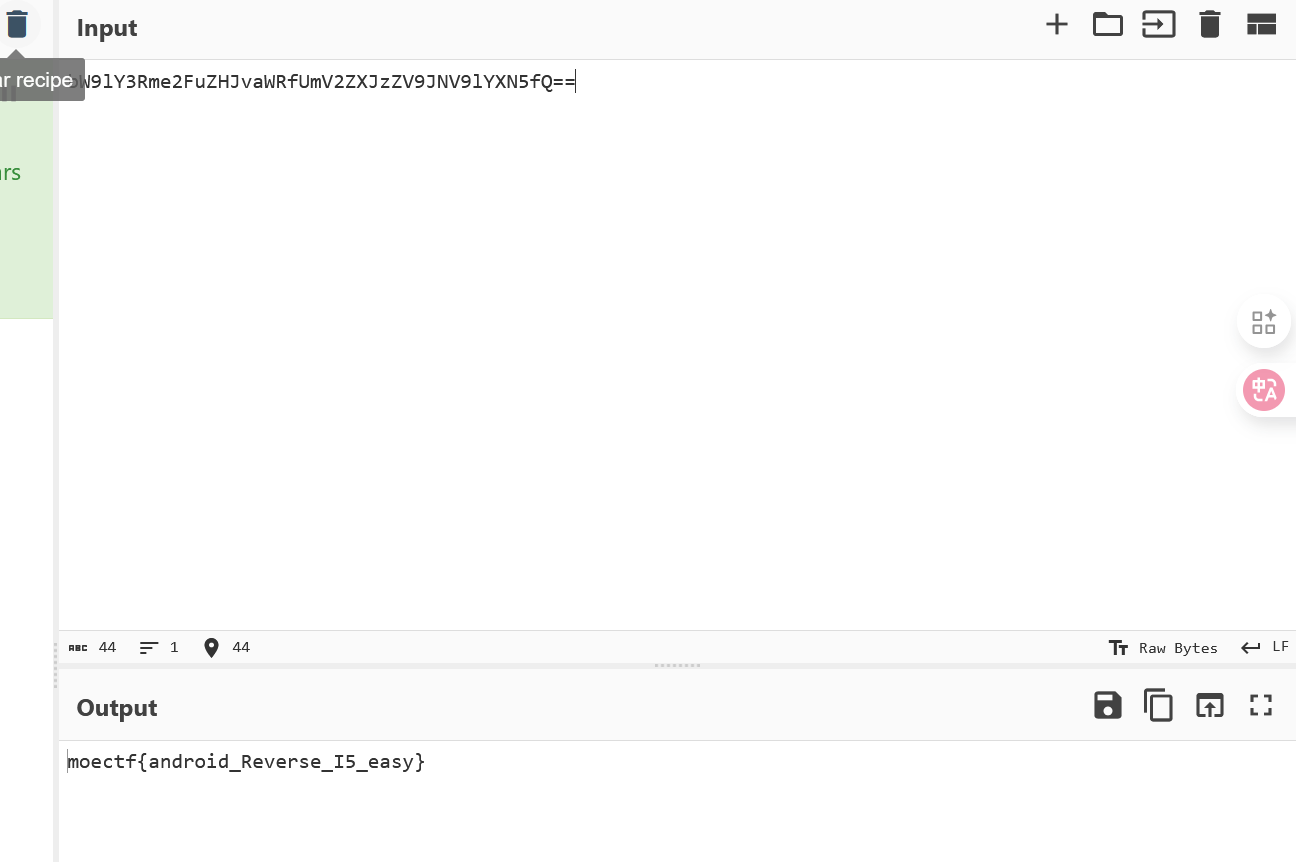The width and height of the screenshot is (1296, 862).
Task: Click the decoded moectf output text
Action: point(246,762)
